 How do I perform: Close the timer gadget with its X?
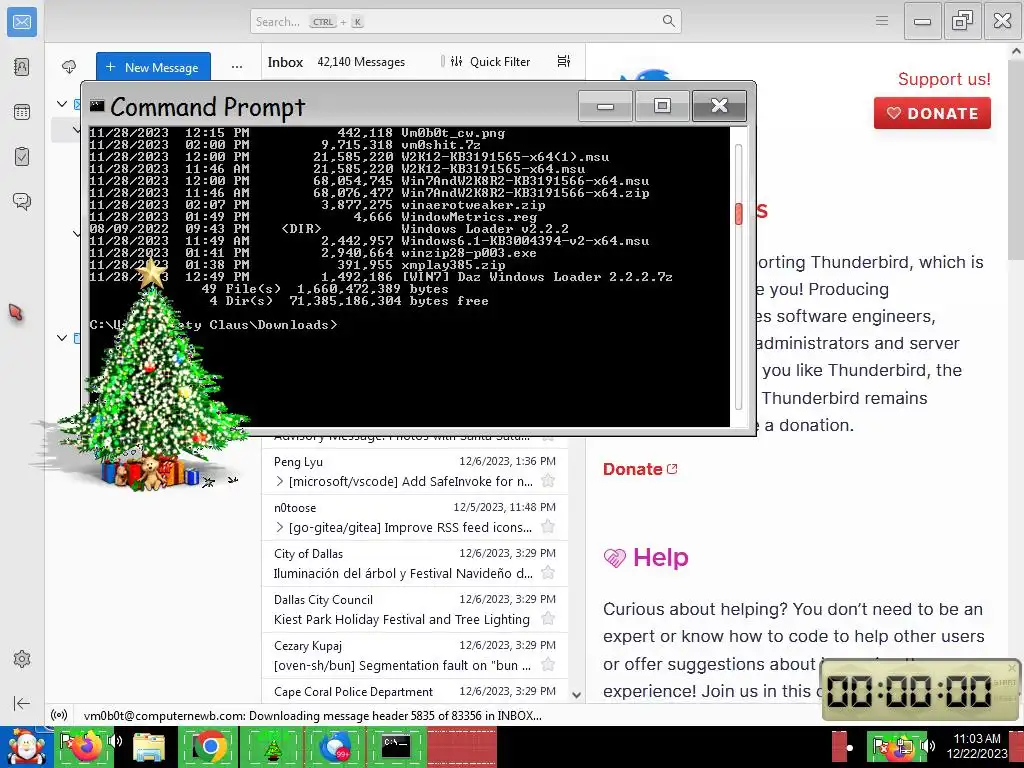pyautogui.click(x=1012, y=668)
